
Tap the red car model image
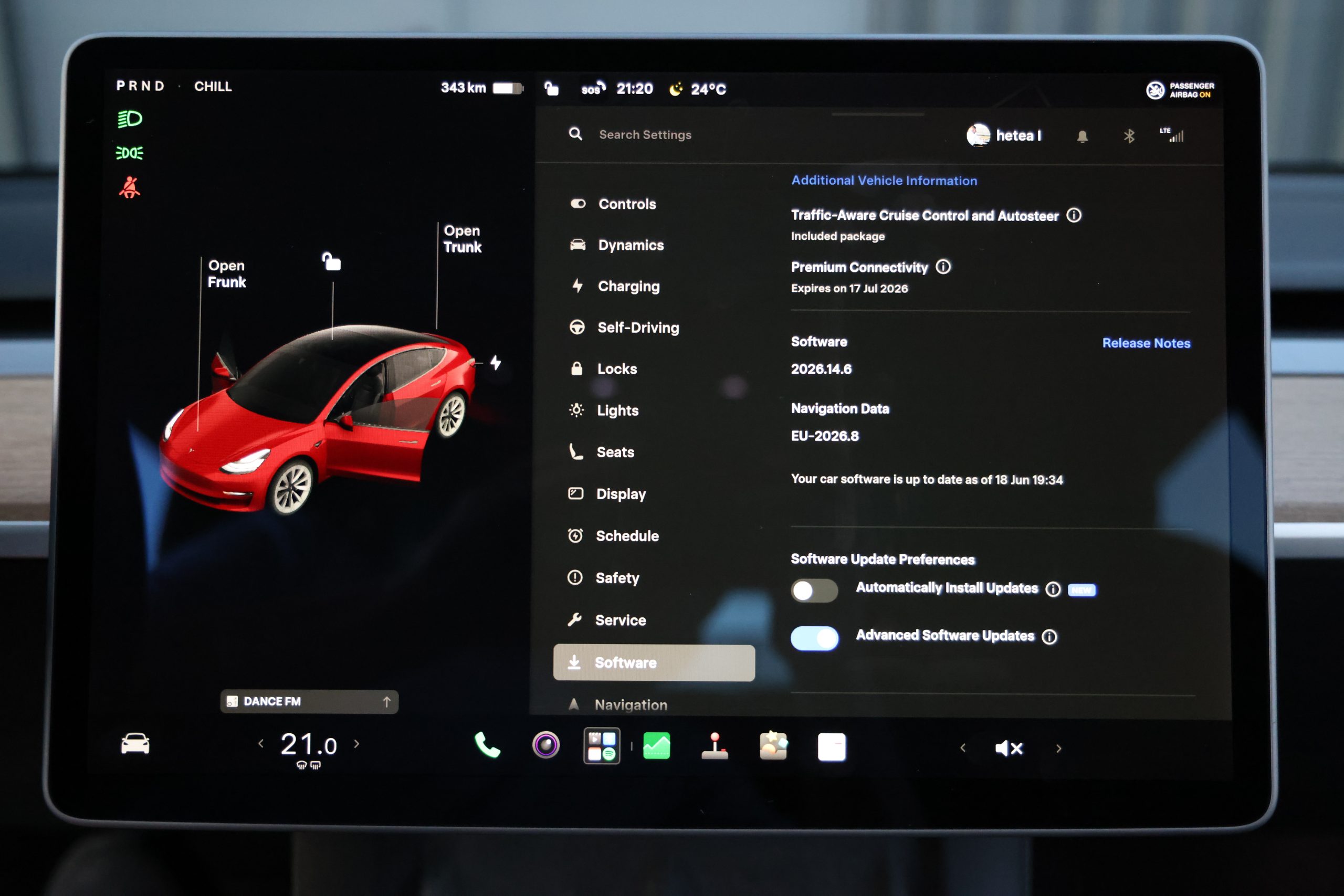tap(318, 419)
